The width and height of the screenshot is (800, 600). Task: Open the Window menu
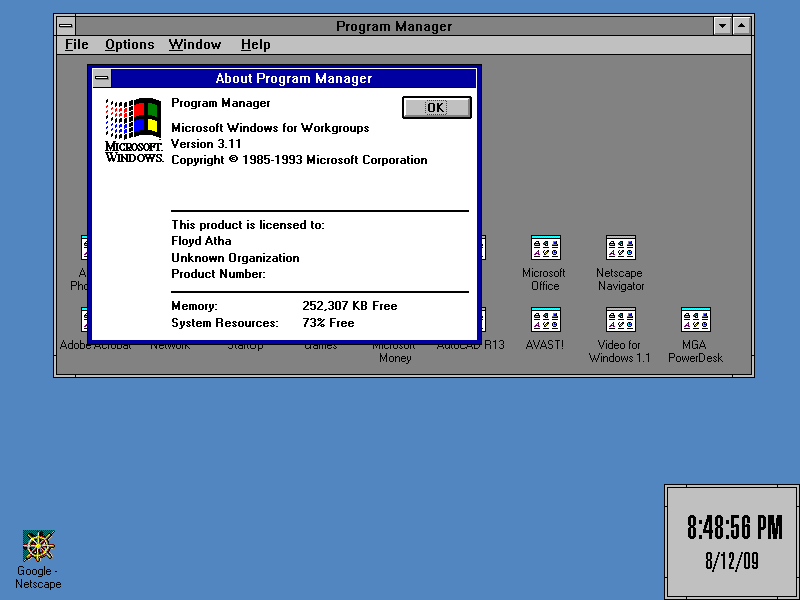click(x=195, y=44)
